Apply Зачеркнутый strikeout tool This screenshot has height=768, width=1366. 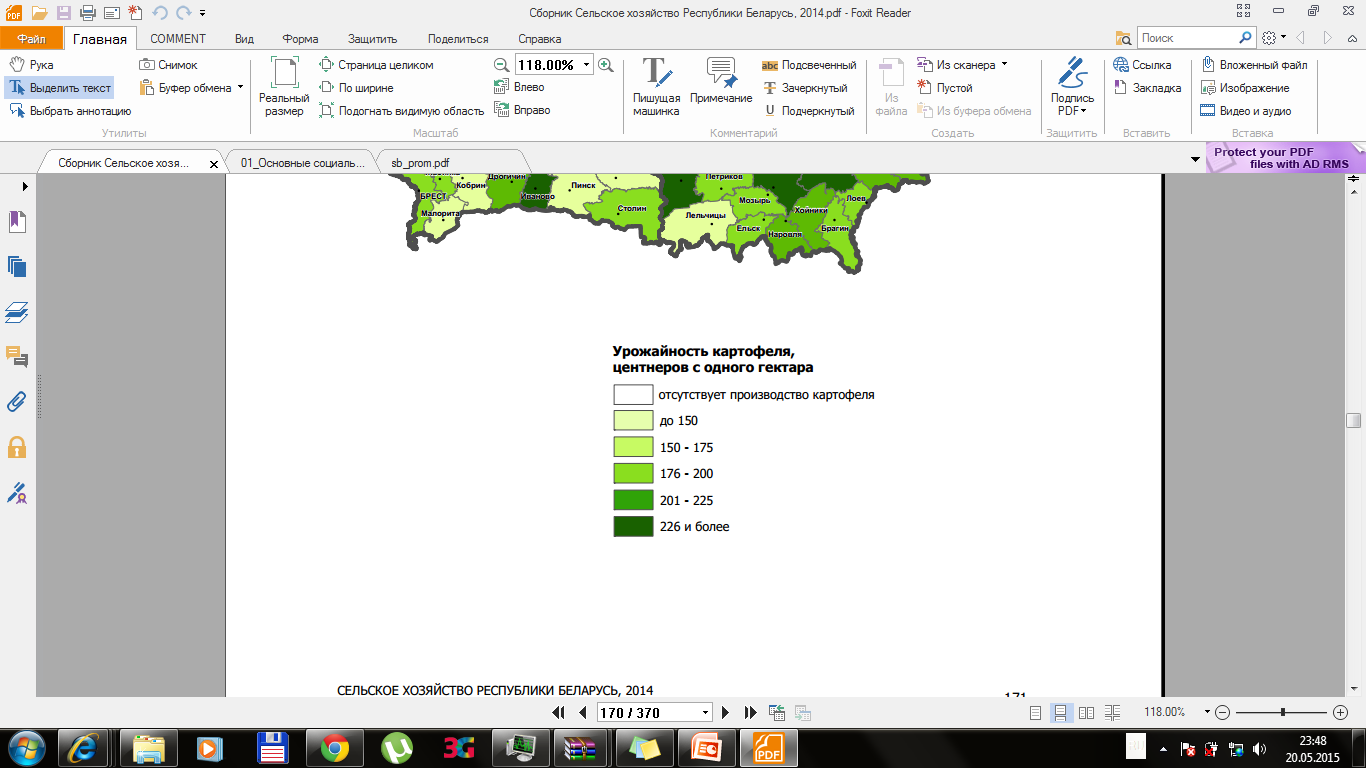pos(805,88)
